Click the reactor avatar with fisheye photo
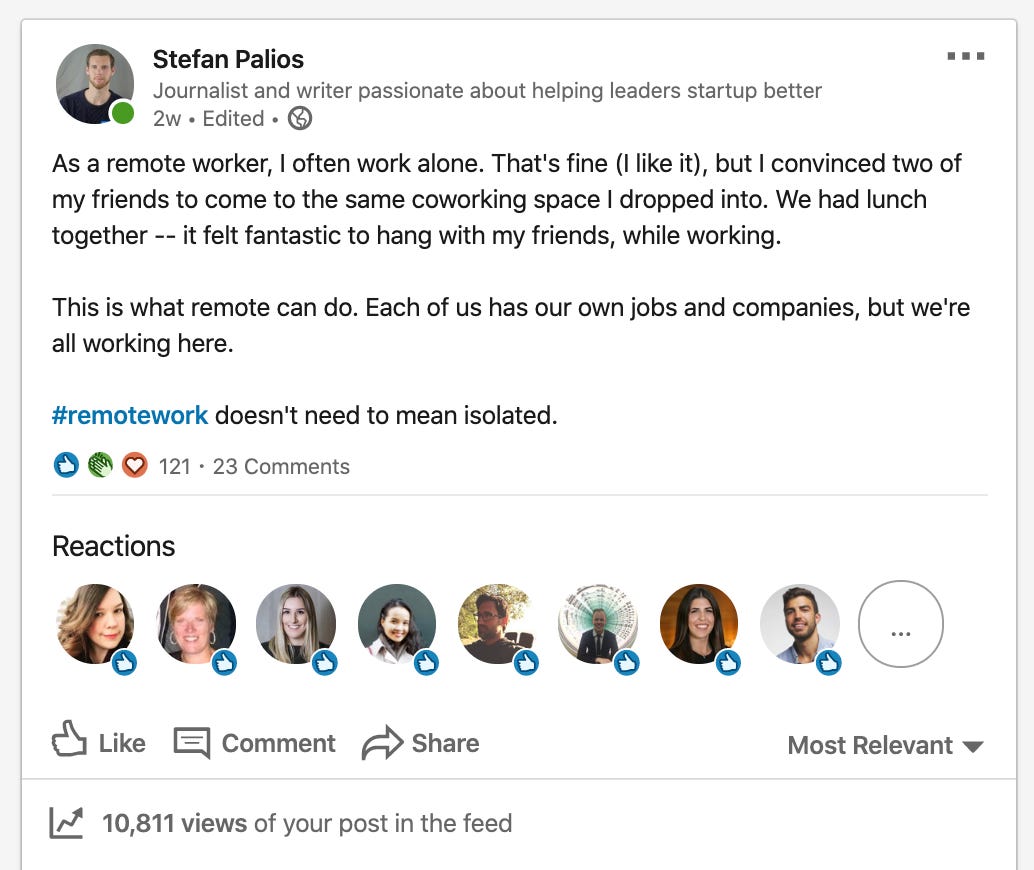This screenshot has height=870, width=1034. [597, 624]
